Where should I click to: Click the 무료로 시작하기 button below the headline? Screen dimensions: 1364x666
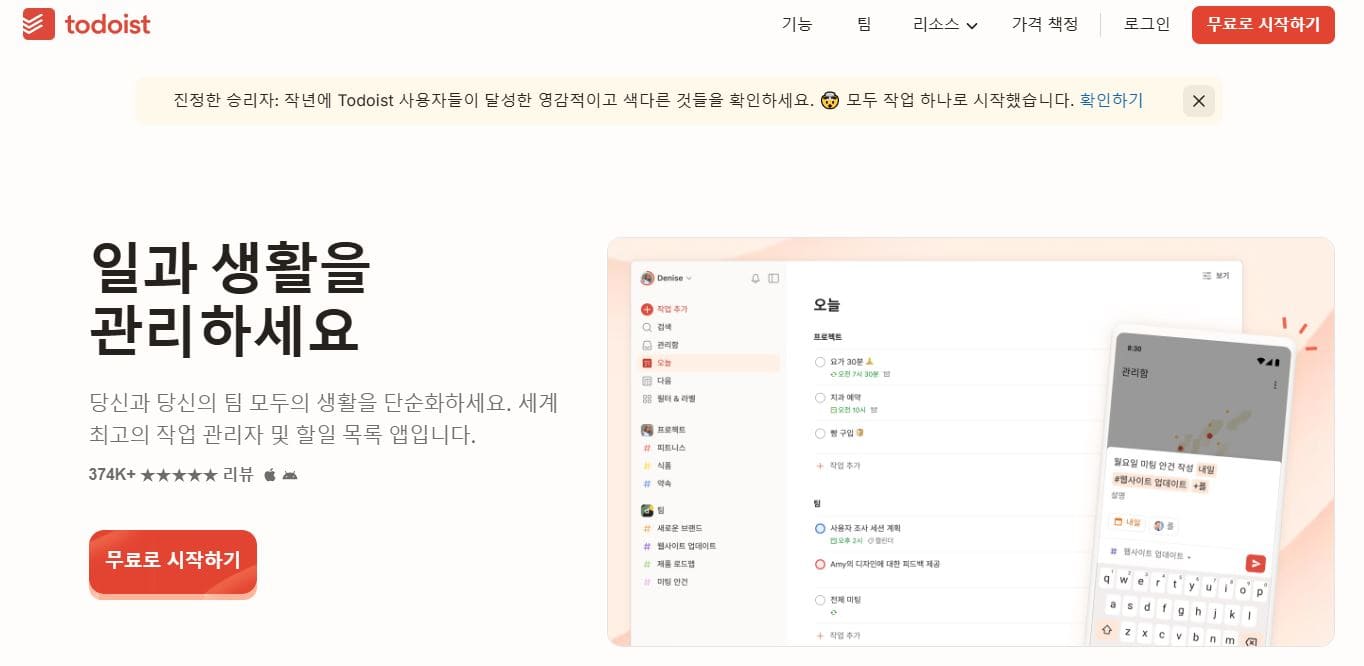pyautogui.click(x=173, y=560)
